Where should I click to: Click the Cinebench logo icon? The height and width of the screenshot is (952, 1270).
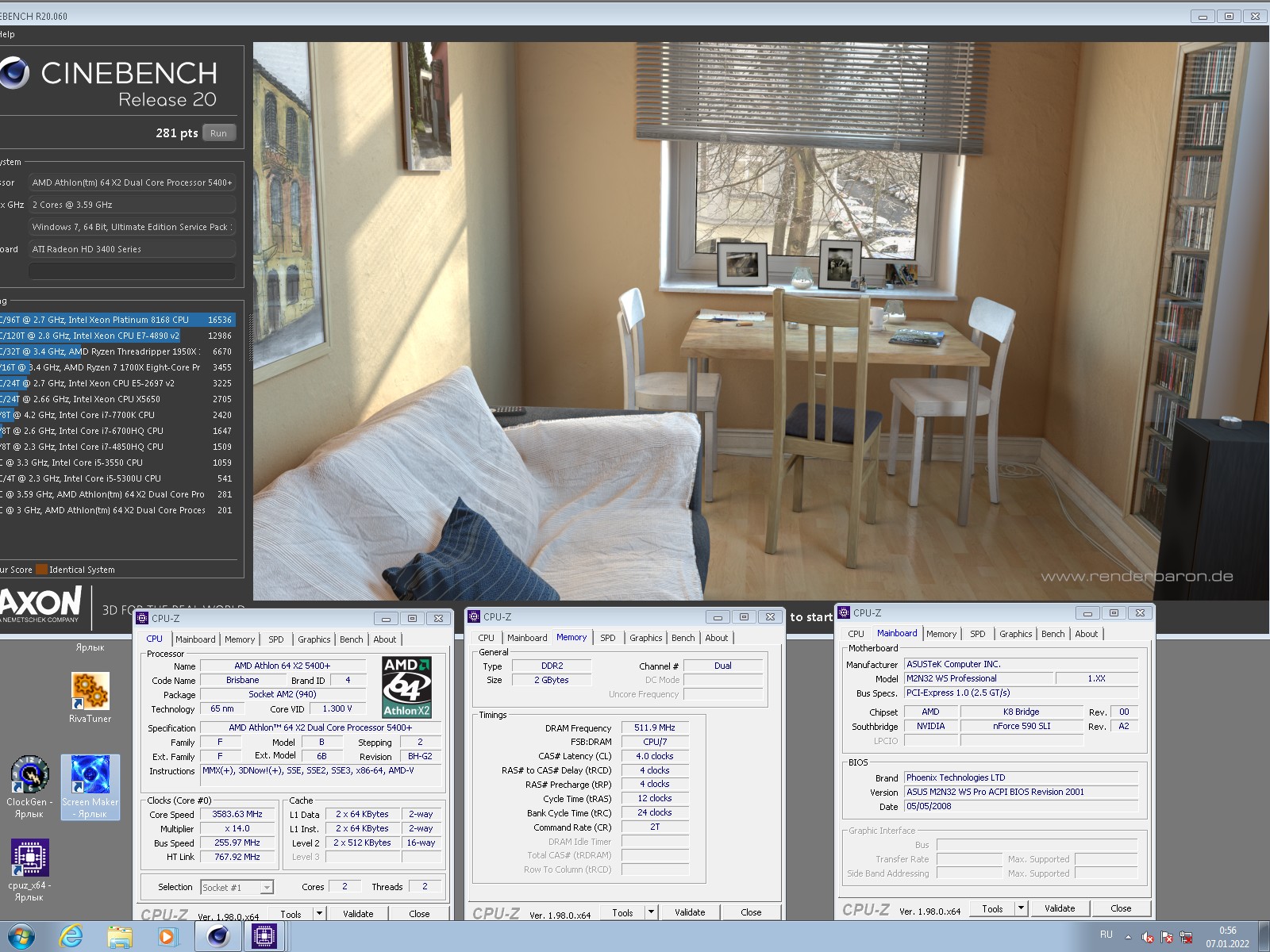click(13, 73)
